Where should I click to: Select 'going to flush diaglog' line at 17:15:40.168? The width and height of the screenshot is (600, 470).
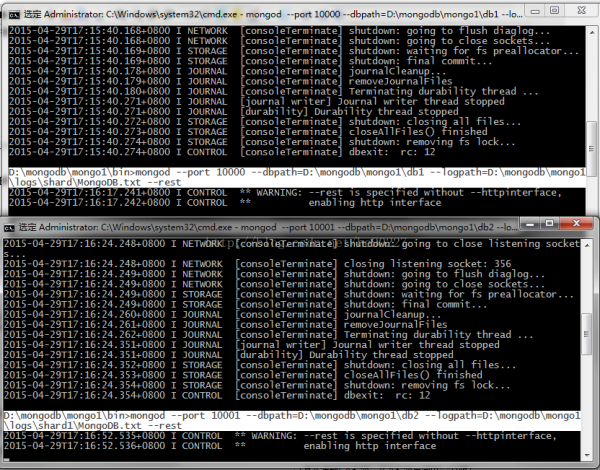coord(279,31)
